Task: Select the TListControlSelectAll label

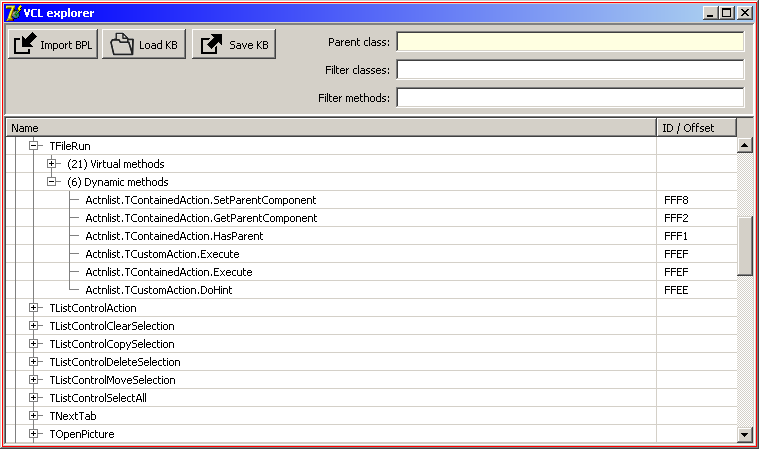Action: point(98,398)
